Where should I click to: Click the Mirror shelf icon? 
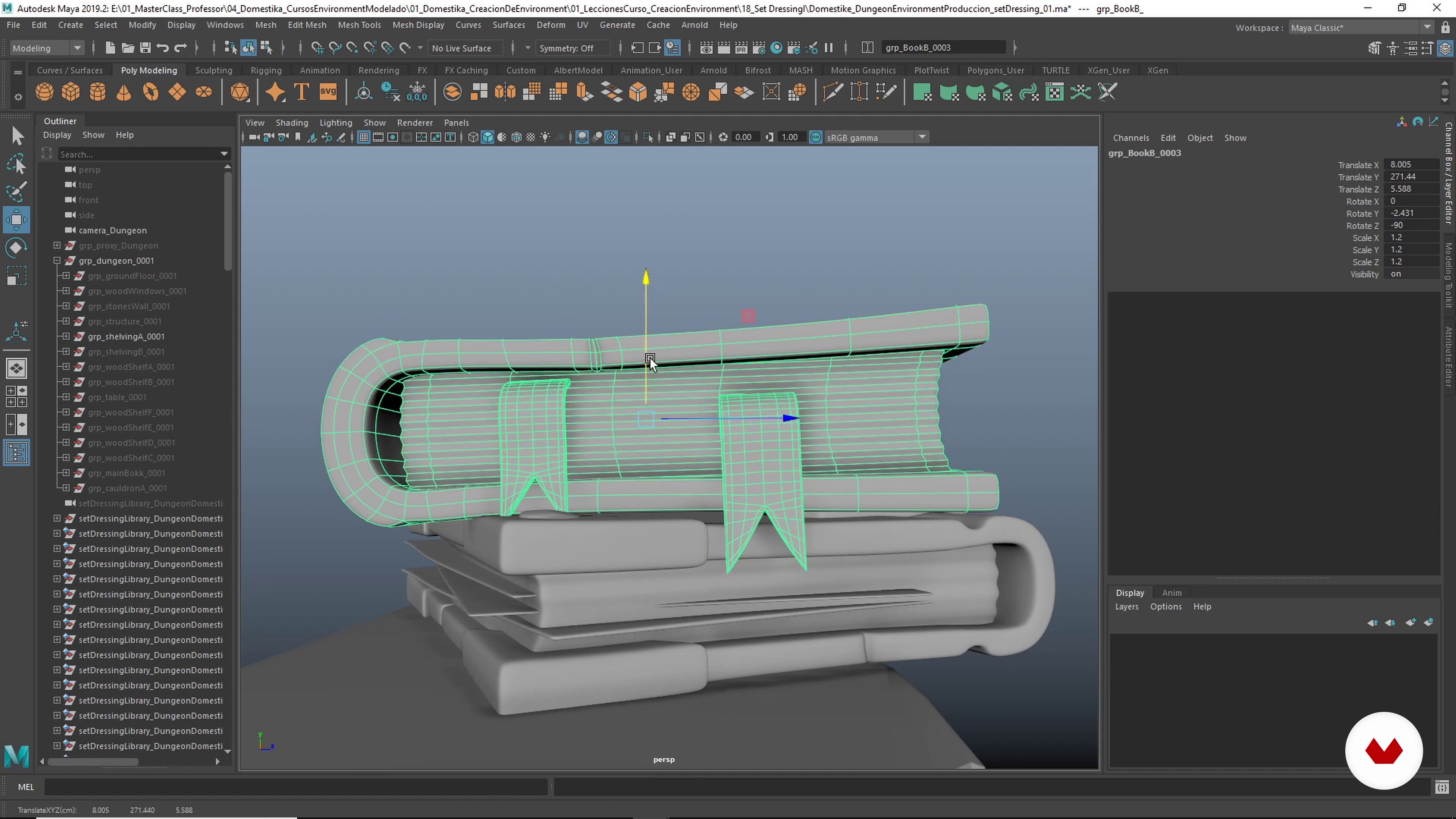click(x=505, y=91)
